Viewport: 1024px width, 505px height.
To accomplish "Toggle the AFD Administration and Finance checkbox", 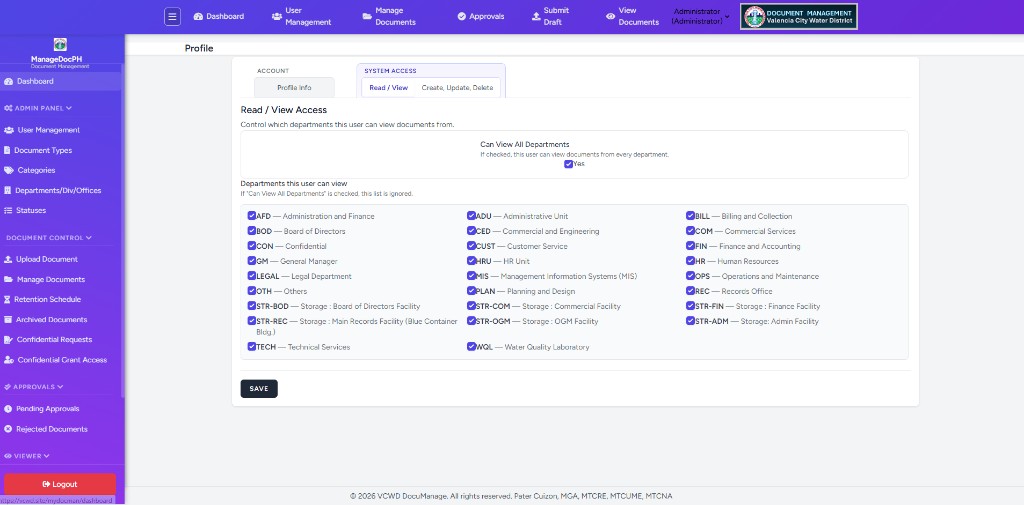I will (251, 216).
